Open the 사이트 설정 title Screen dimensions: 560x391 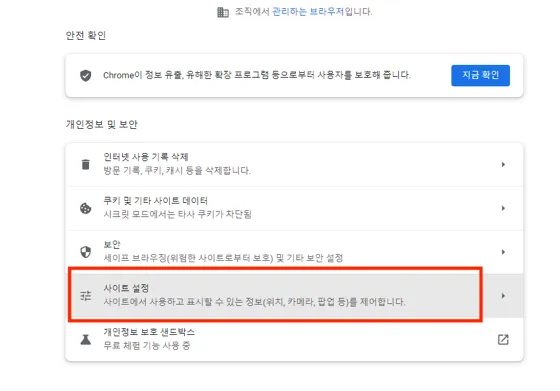coord(126,288)
